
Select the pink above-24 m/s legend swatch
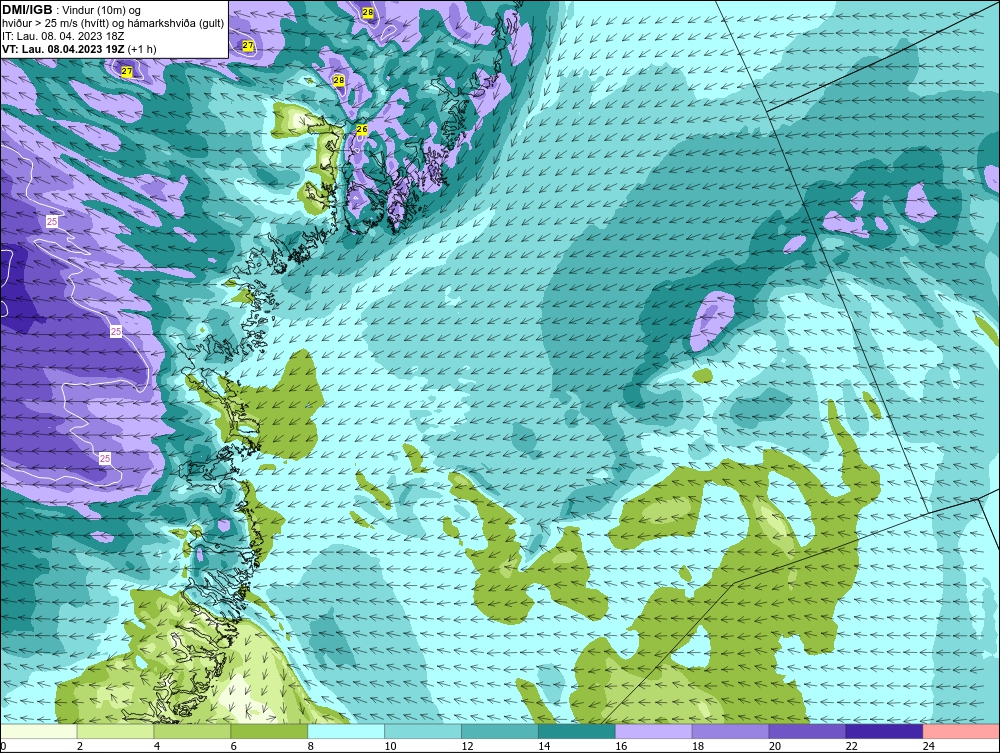(961, 731)
